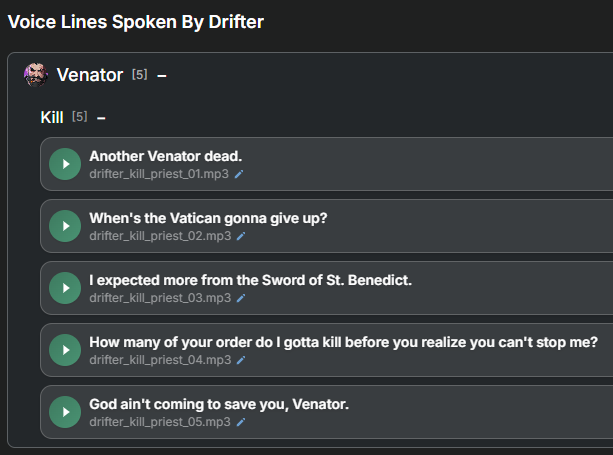Screen dimensions: 613x455
Task: Open the drifter_kill_priest_01.mp3 file link
Action: point(159,174)
